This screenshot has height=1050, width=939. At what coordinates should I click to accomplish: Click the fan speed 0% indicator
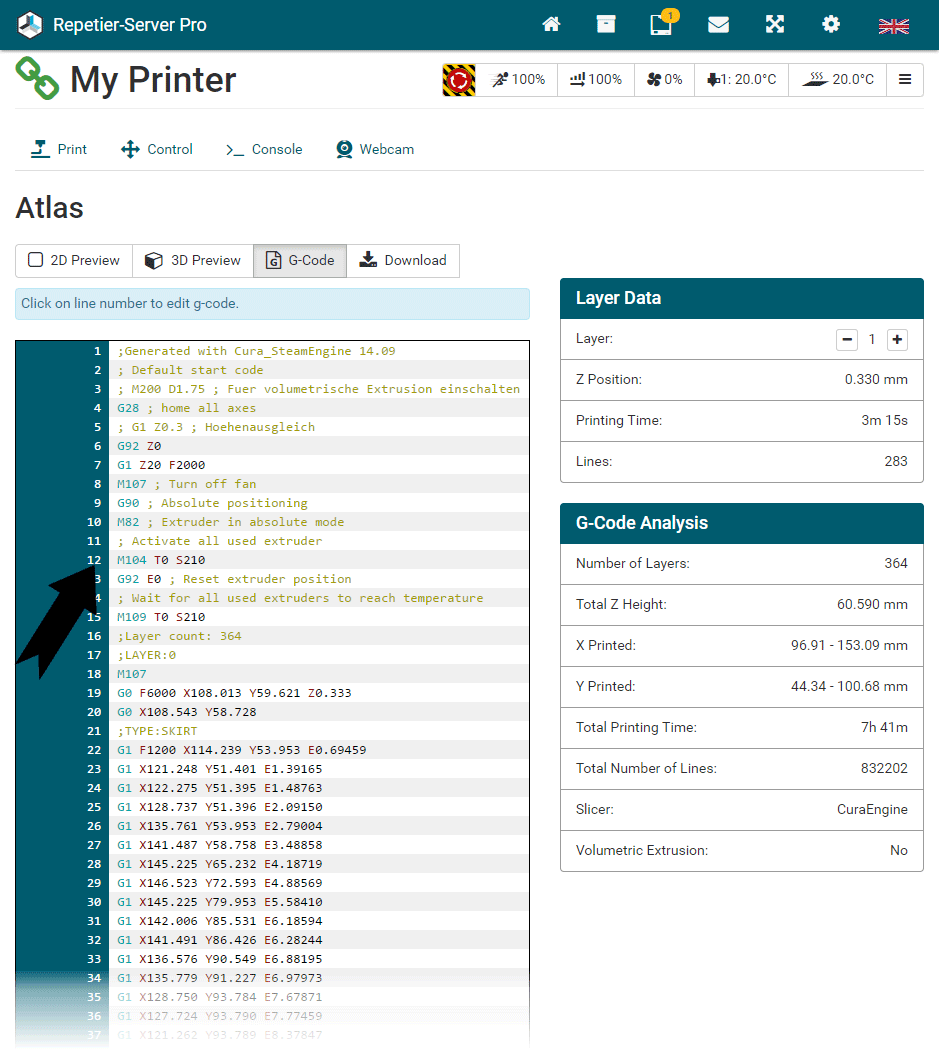(664, 80)
